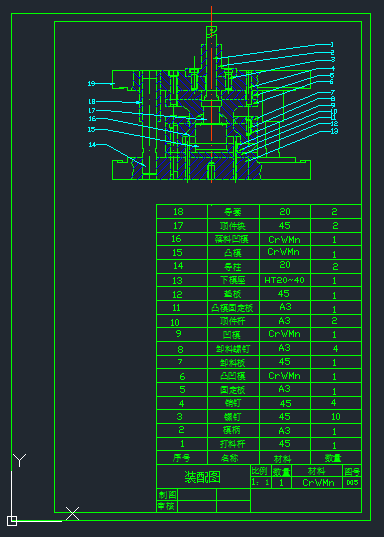Select the 卸料螺钉 name cell
Viewport: 384px width, 537px height.
pyautogui.click(x=233, y=349)
